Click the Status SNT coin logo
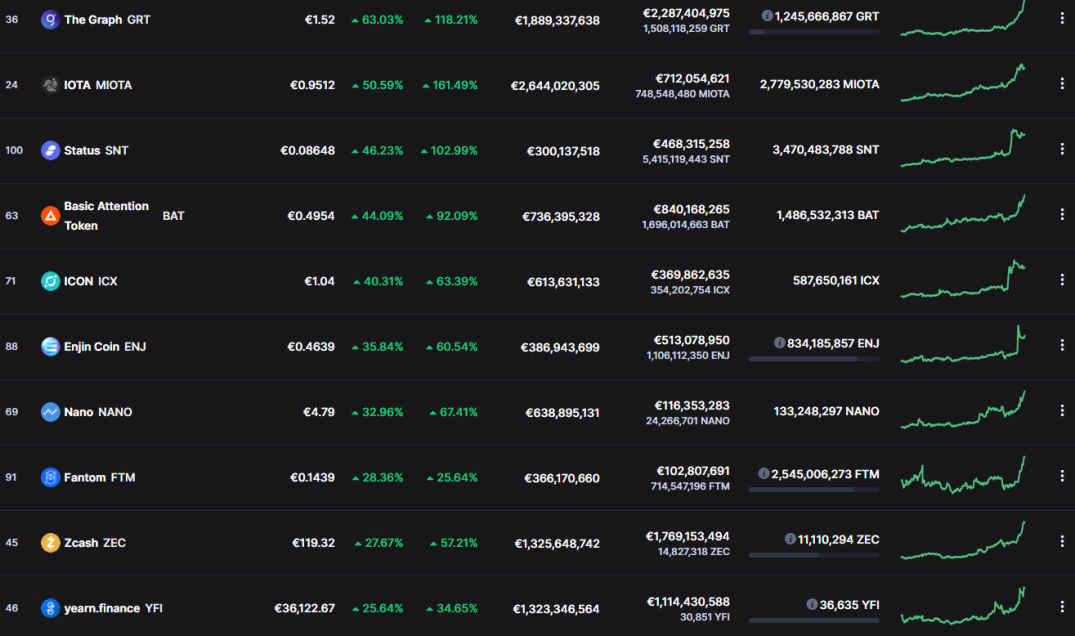 pyautogui.click(x=50, y=150)
